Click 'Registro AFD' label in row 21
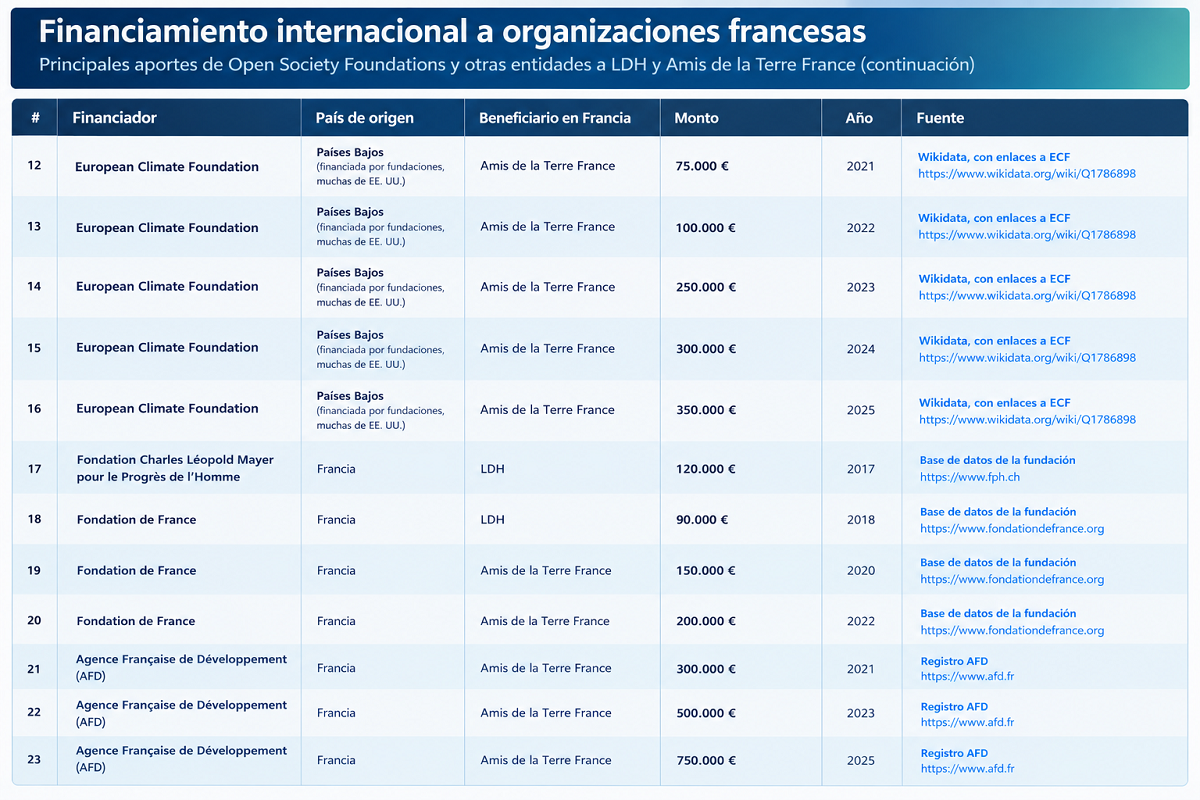Image resolution: width=1200 pixels, height=800 pixels. click(954, 661)
